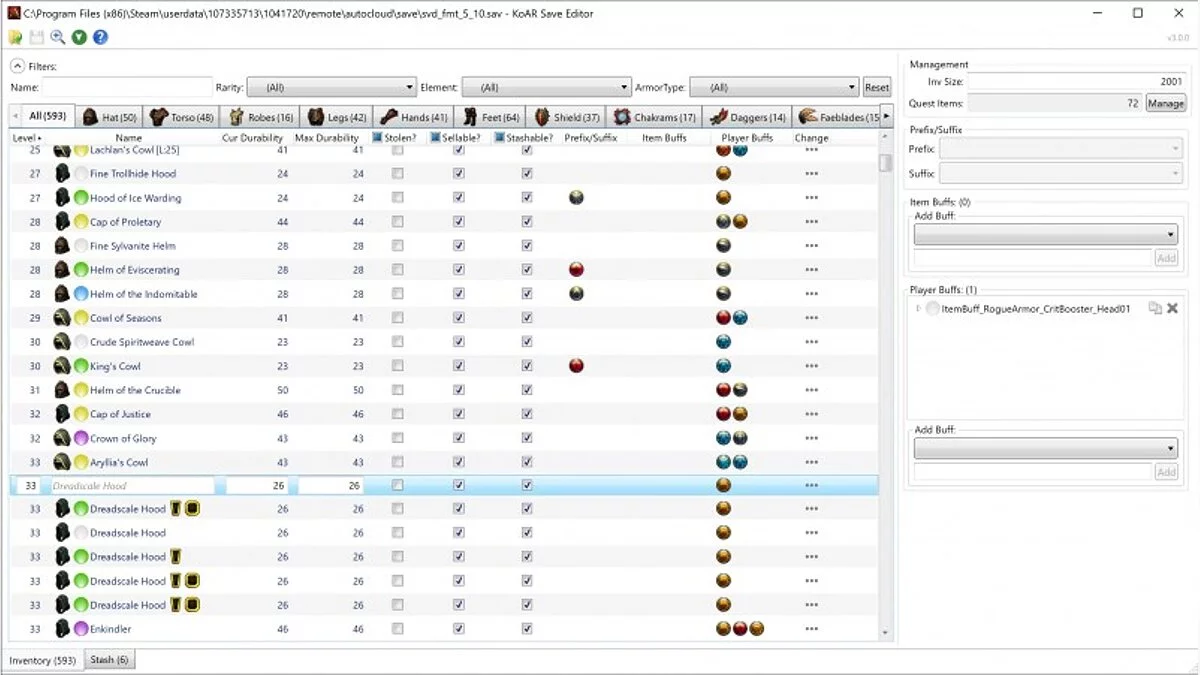The height and width of the screenshot is (675, 1200).
Task: Uncheck Sellable for Cap of Justice
Action: coord(459,414)
